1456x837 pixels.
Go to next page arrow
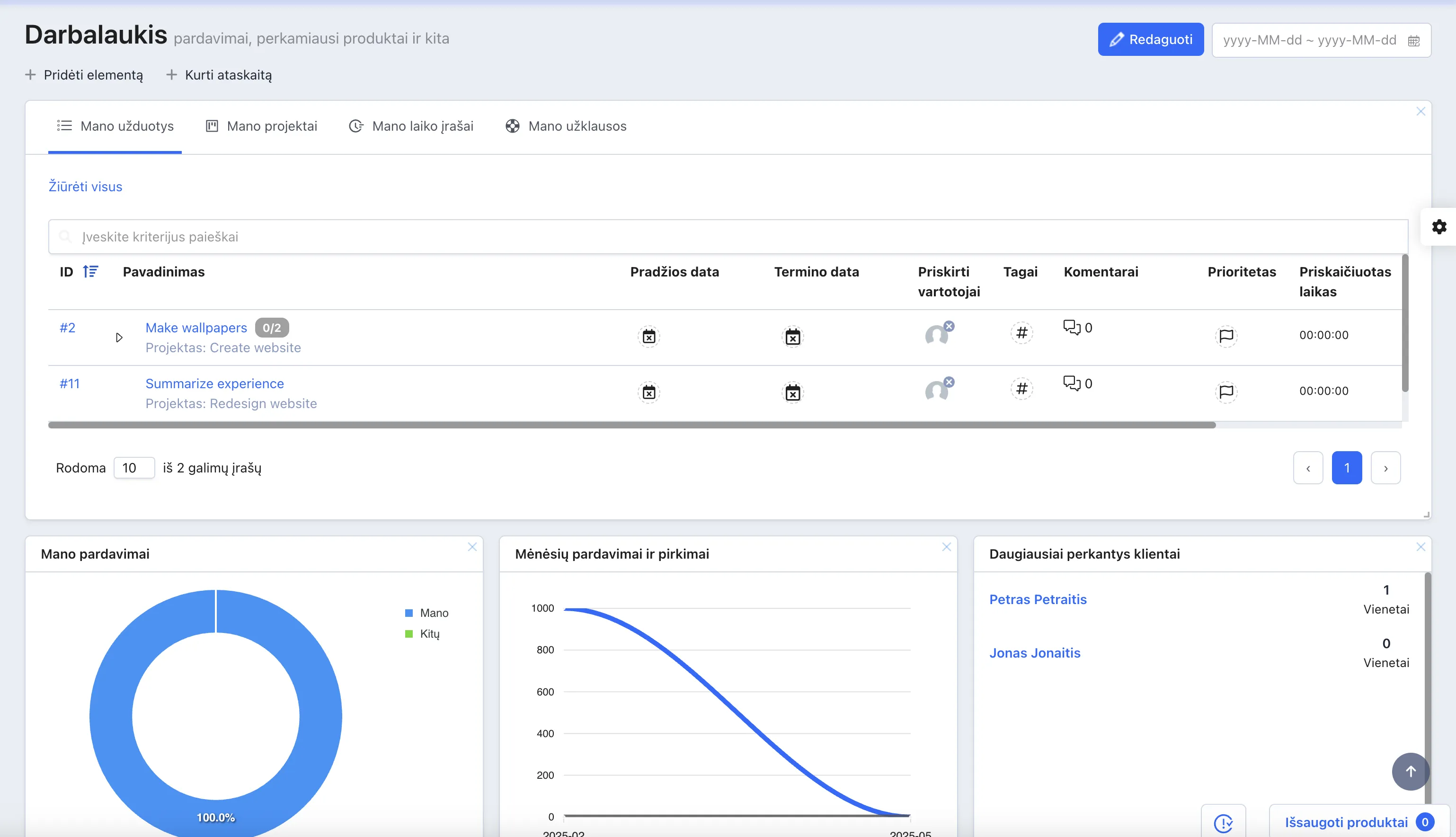(x=1385, y=468)
